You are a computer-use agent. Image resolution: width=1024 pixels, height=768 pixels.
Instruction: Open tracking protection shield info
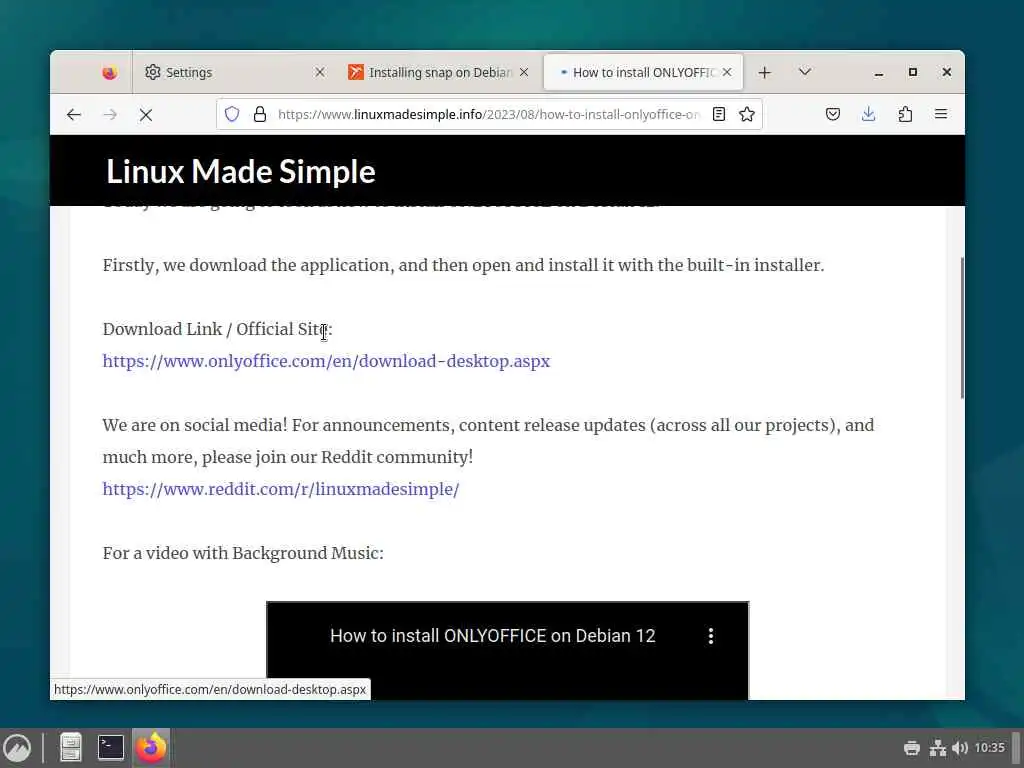pos(232,114)
